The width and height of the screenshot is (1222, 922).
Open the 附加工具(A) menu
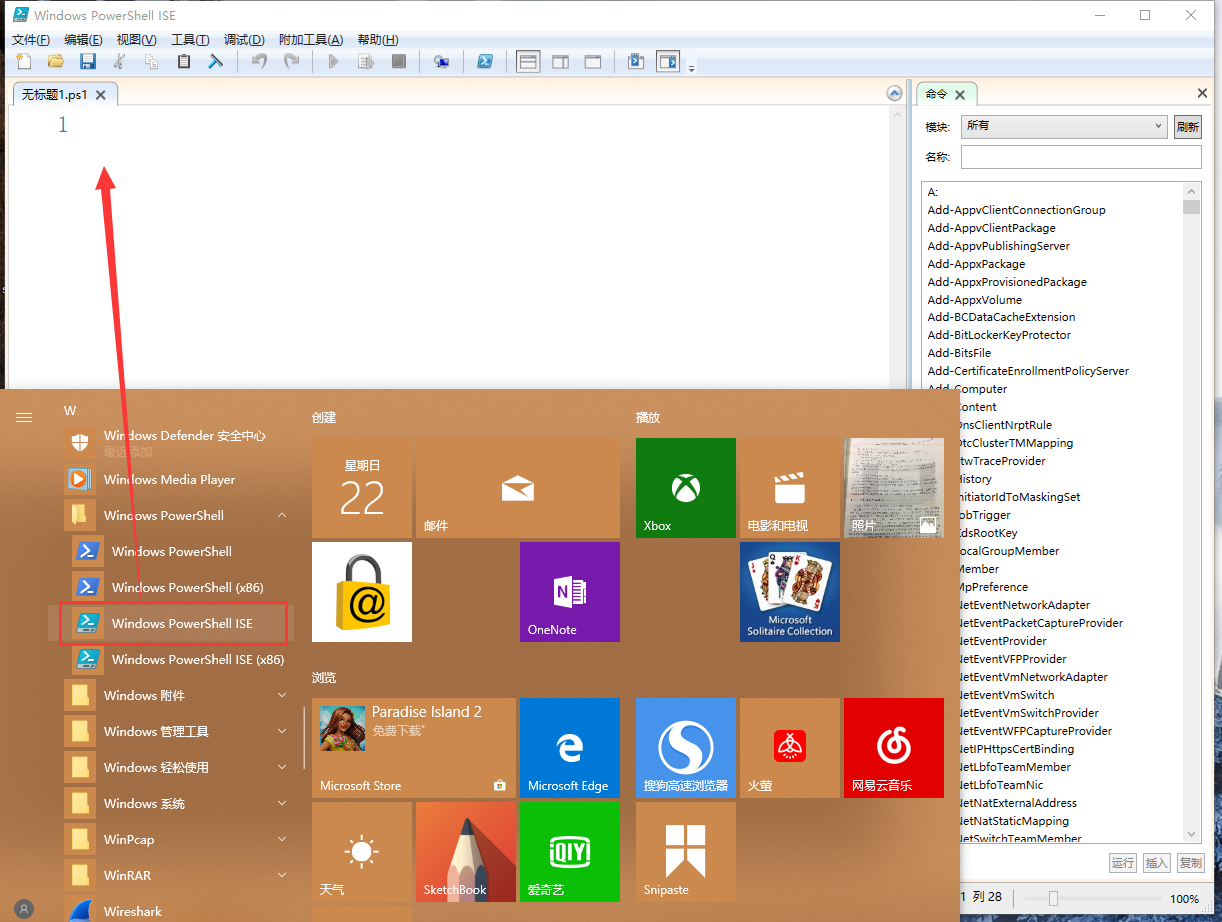pyautogui.click(x=311, y=40)
